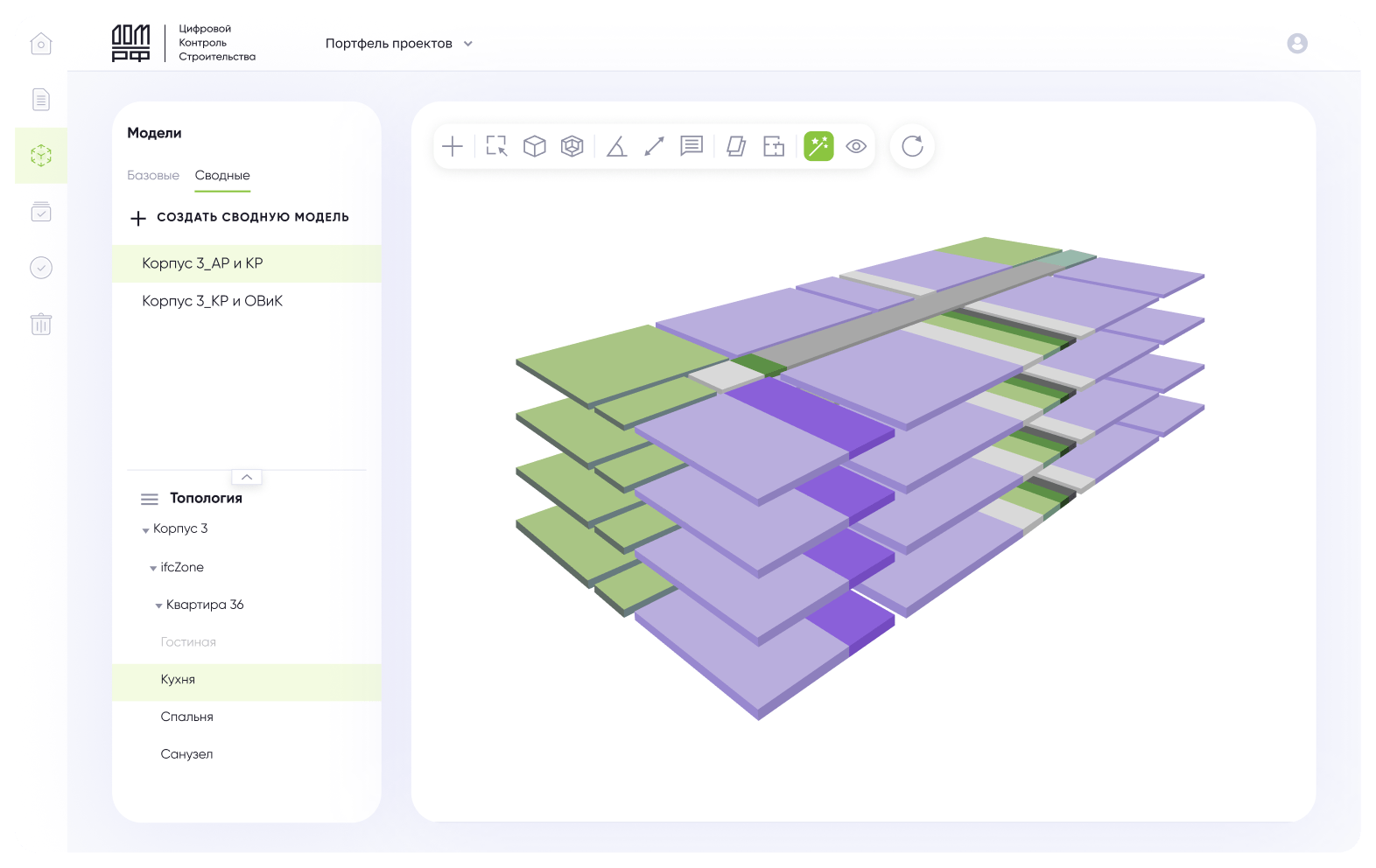Screen dimensions: 1376x868
Task: Select the area selection tool in toolbar
Action: 496,146
